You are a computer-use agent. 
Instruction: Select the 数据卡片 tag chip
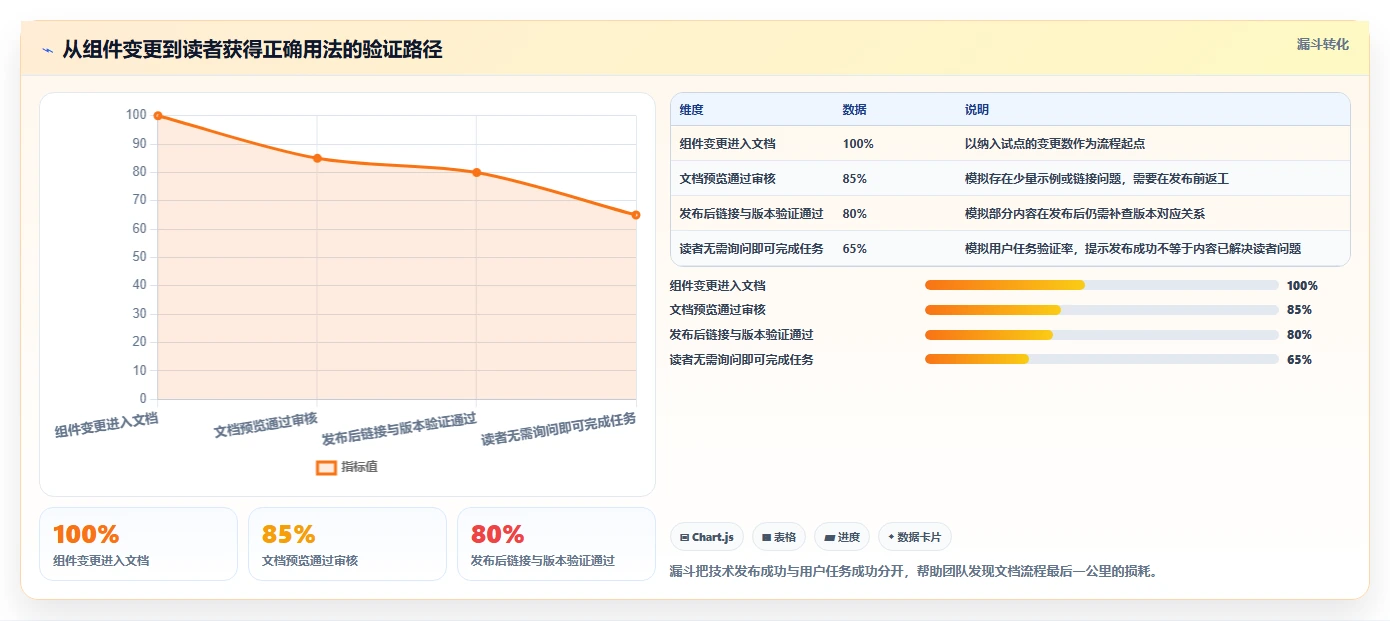(915, 537)
